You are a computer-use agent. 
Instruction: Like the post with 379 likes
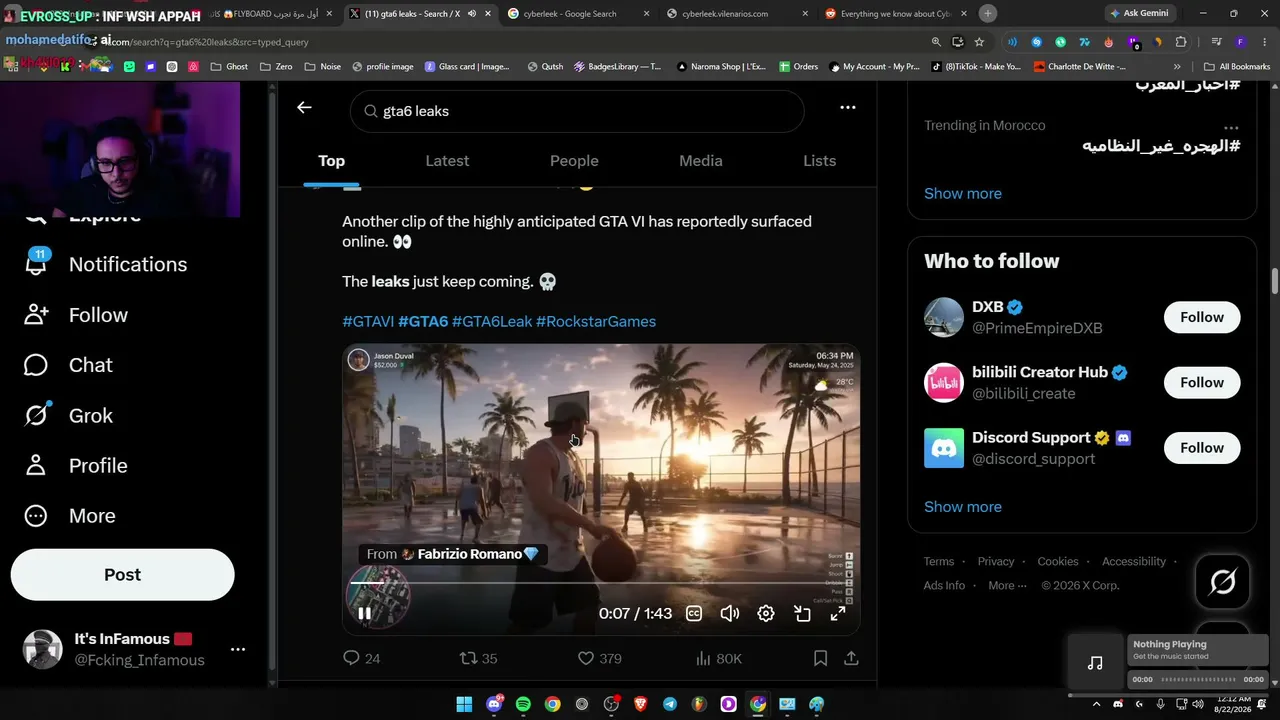coord(600,658)
